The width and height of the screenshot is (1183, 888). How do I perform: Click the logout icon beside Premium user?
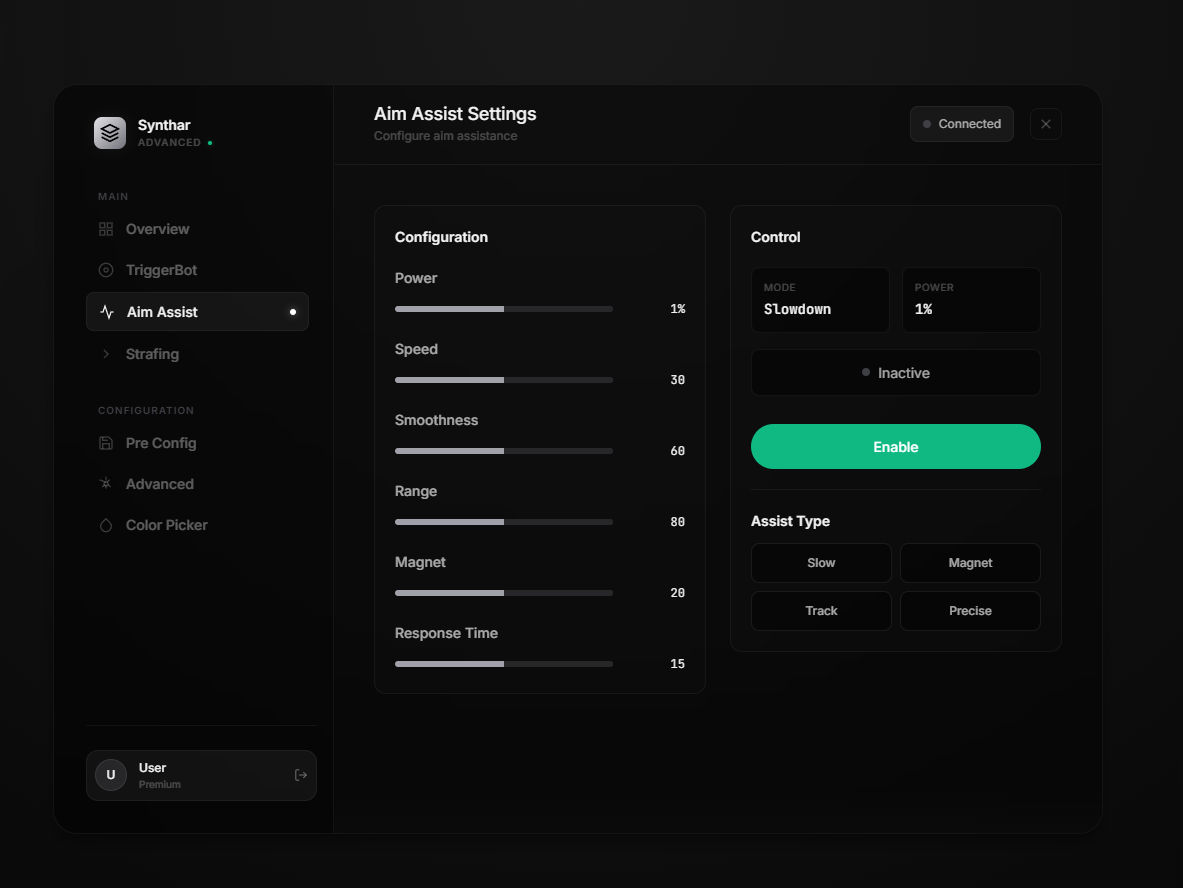pyautogui.click(x=300, y=775)
